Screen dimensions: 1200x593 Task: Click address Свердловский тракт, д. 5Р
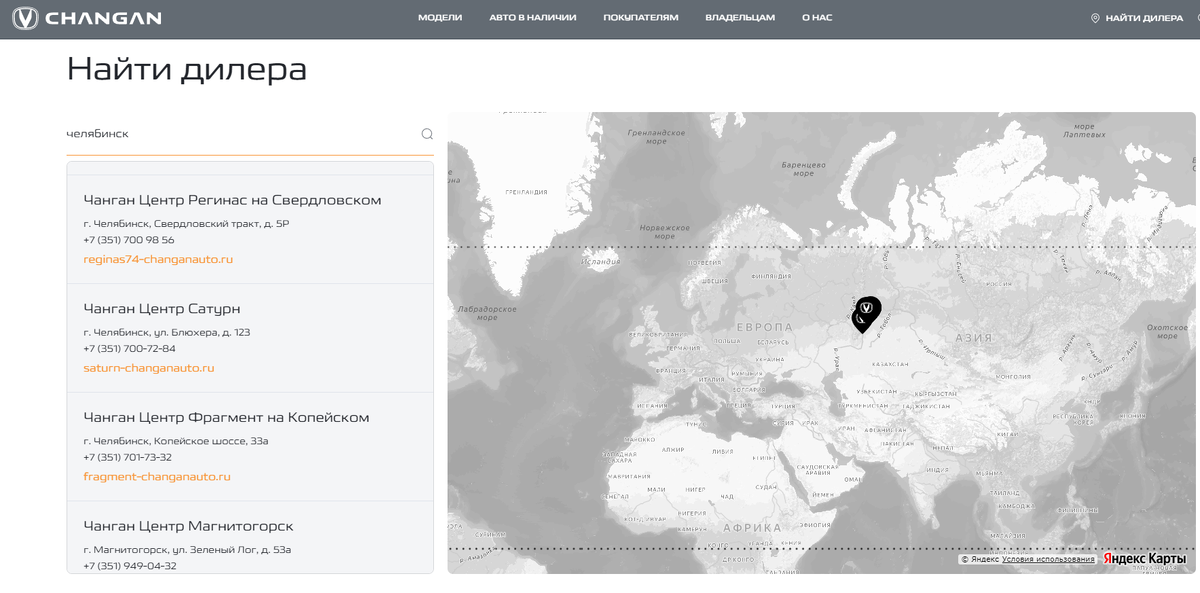[186, 224]
